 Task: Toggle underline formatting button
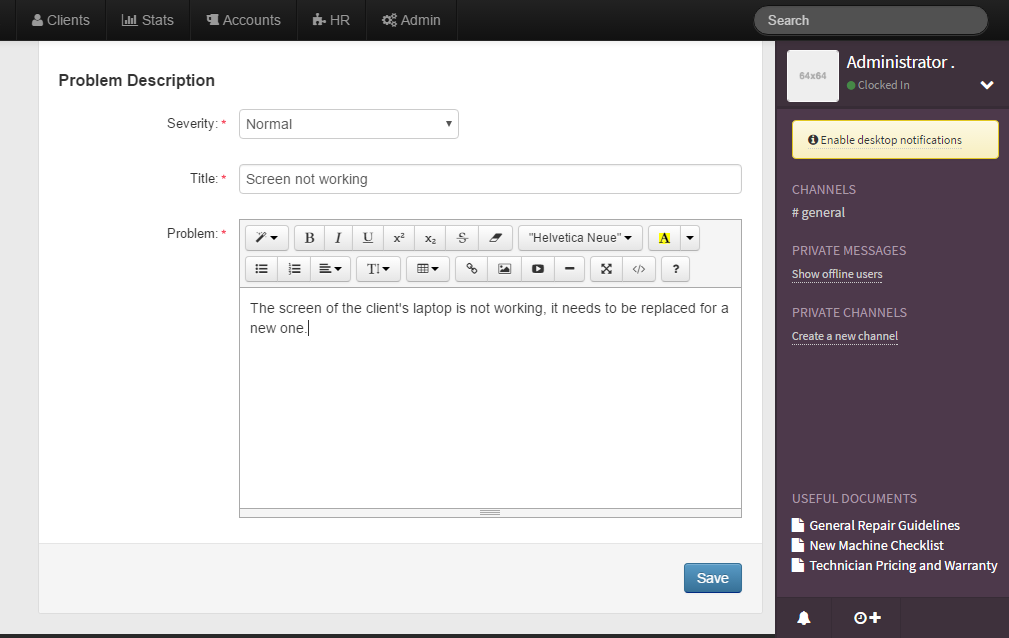pos(368,238)
